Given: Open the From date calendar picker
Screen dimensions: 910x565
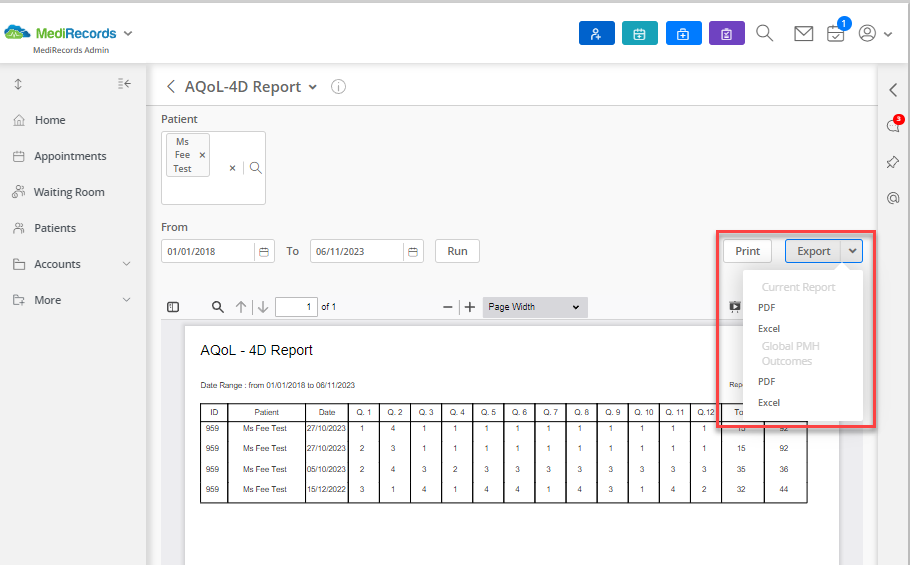Looking at the screenshot, I should pos(264,252).
